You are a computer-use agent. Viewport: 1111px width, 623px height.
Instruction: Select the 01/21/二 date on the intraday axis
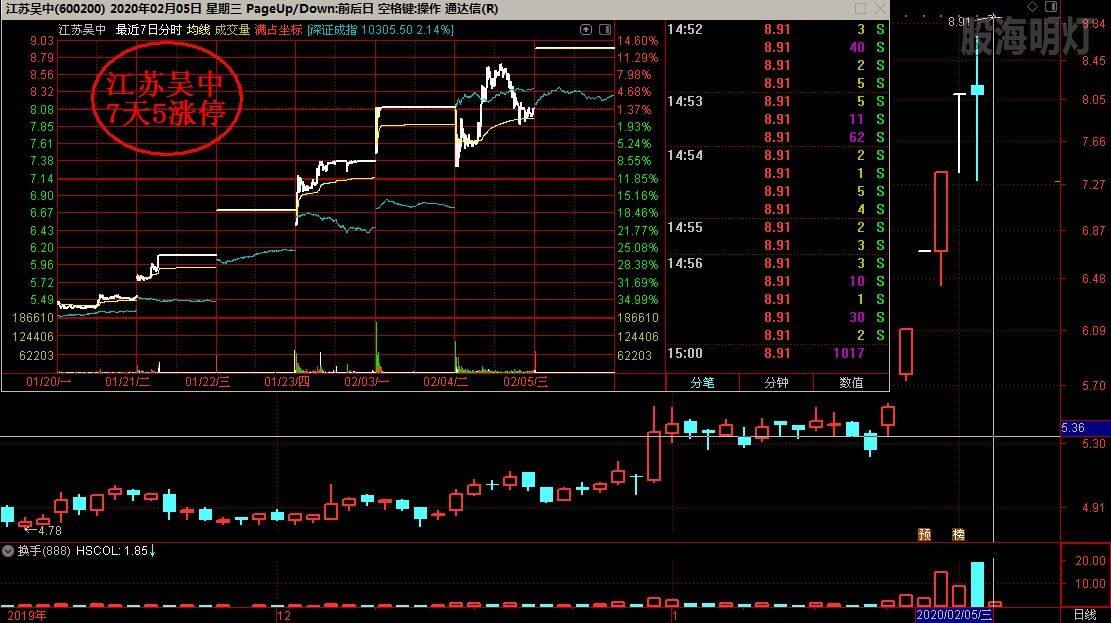coord(128,381)
